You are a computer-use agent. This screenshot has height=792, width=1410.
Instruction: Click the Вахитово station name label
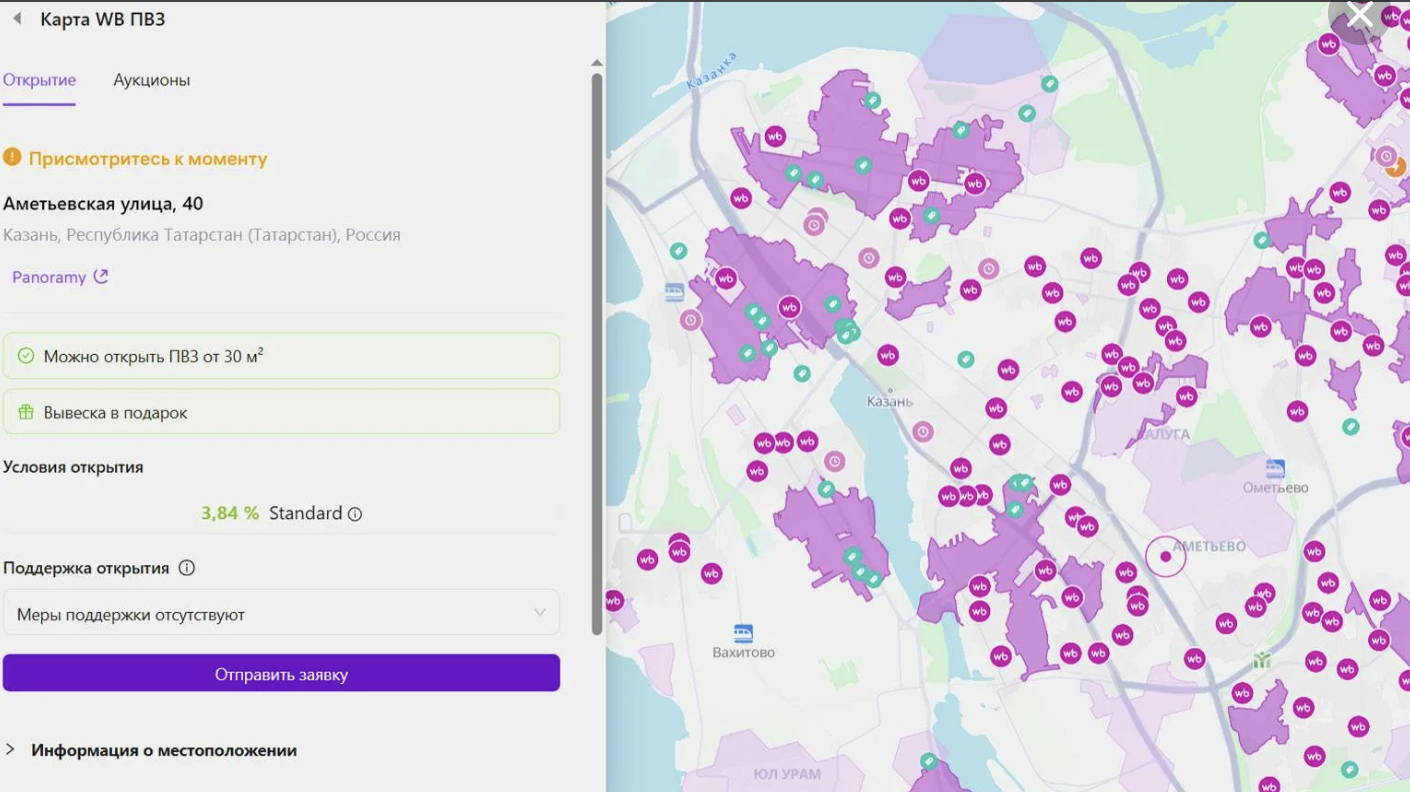pos(743,653)
